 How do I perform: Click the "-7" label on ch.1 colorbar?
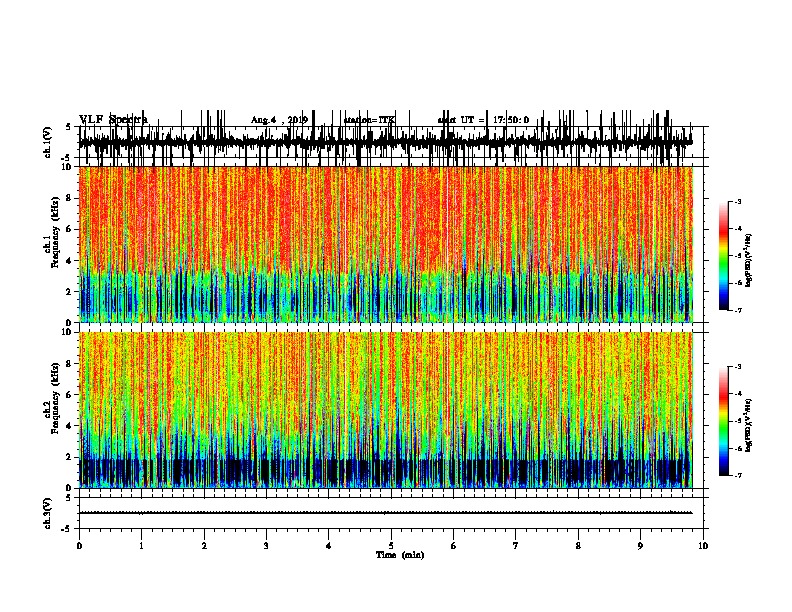click(738, 310)
